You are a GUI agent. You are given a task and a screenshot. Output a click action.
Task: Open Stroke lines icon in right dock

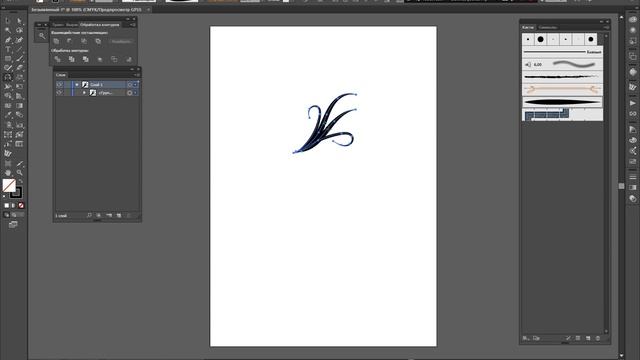point(633,177)
